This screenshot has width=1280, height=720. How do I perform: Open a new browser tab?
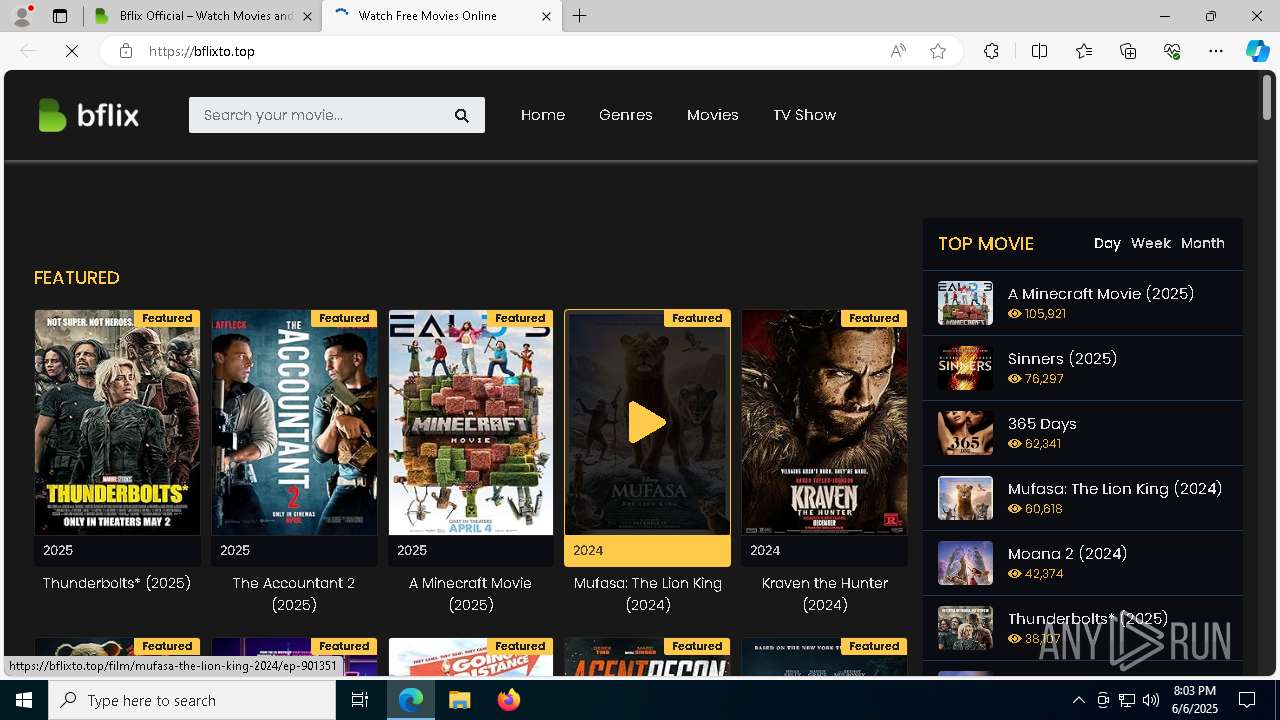[580, 16]
